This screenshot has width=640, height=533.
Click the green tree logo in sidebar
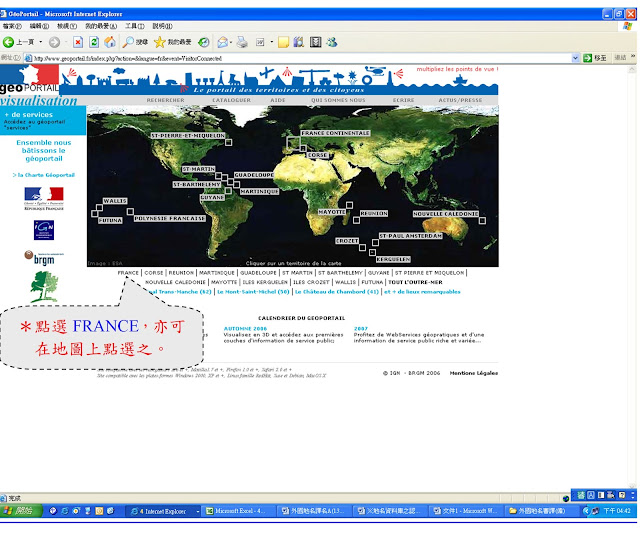(x=44, y=286)
